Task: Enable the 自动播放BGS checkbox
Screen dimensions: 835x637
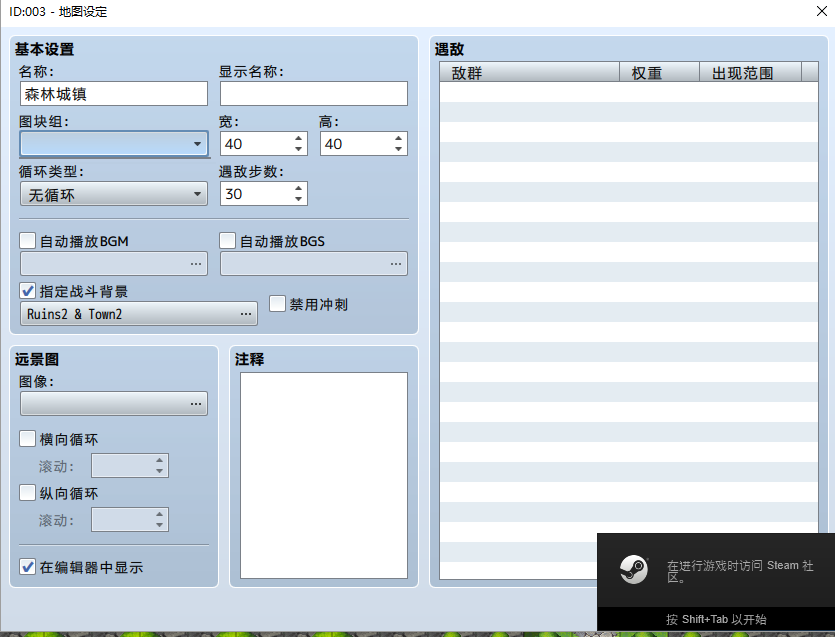Action: tap(227, 241)
